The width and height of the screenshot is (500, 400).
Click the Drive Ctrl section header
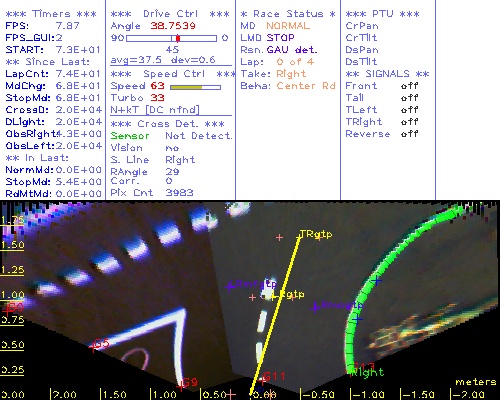[x=170, y=14]
